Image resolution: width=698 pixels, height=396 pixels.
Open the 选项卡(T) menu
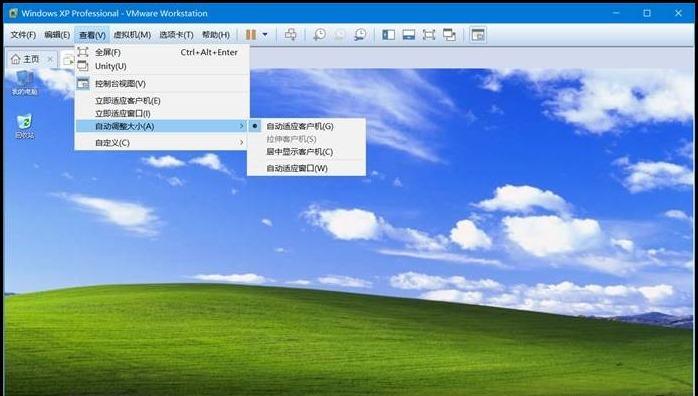(x=176, y=35)
